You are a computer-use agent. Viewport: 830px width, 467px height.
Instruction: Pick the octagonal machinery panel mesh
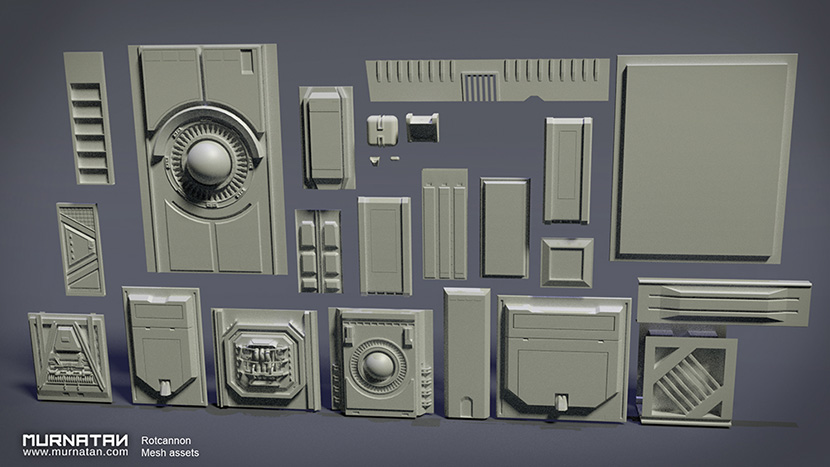266,359
